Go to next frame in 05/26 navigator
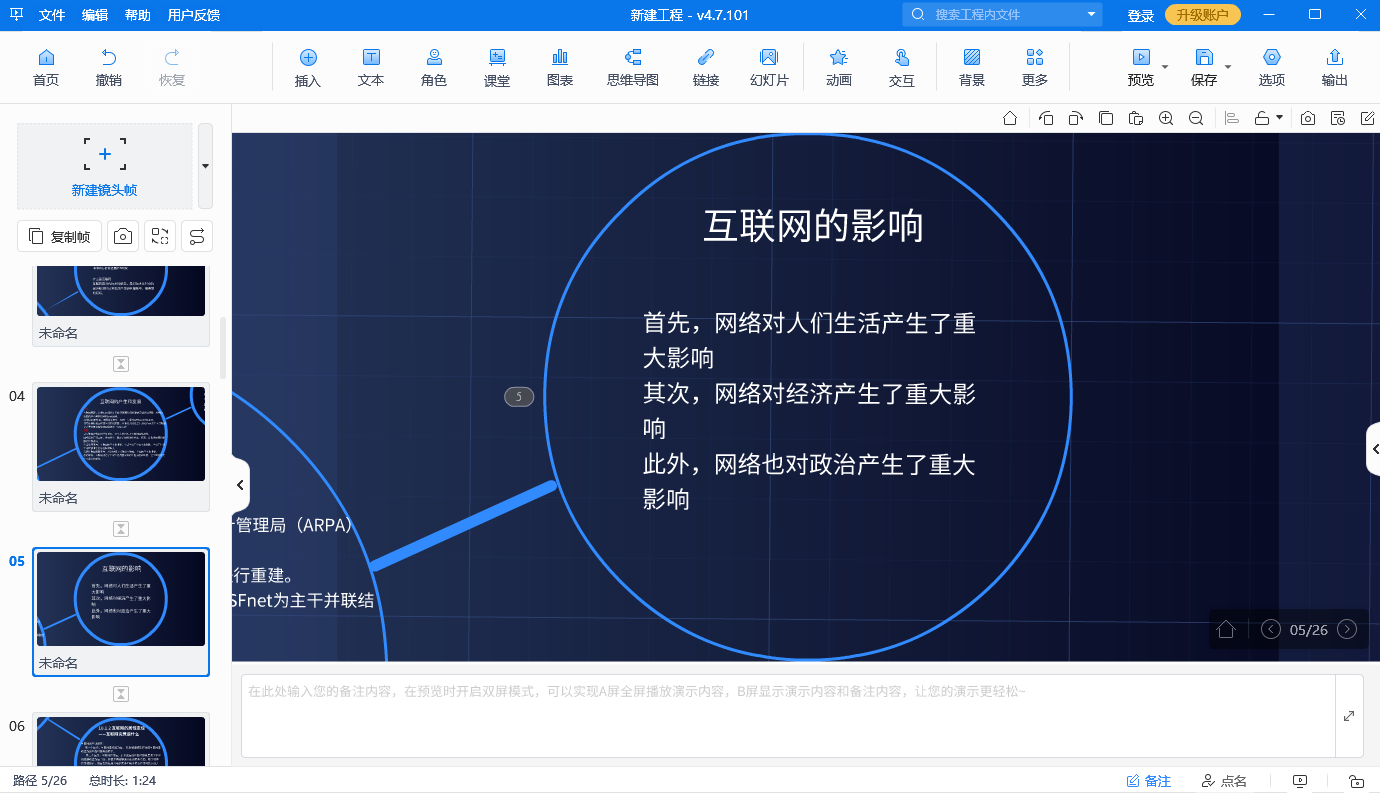This screenshot has width=1380, height=793. 1347,629
